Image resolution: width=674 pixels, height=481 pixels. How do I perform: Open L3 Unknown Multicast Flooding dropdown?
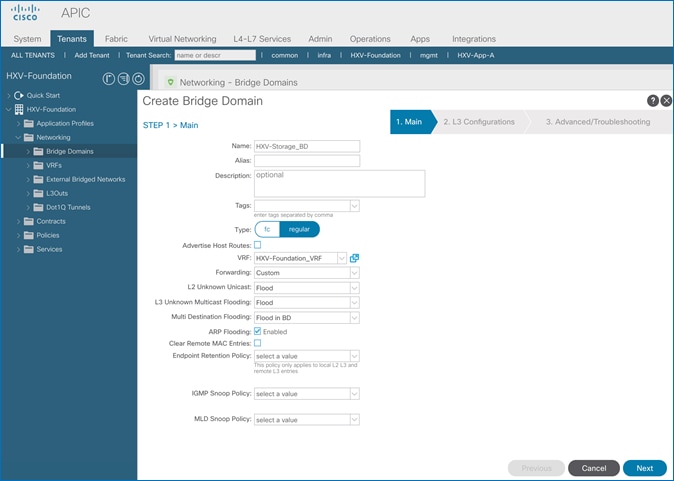point(355,303)
